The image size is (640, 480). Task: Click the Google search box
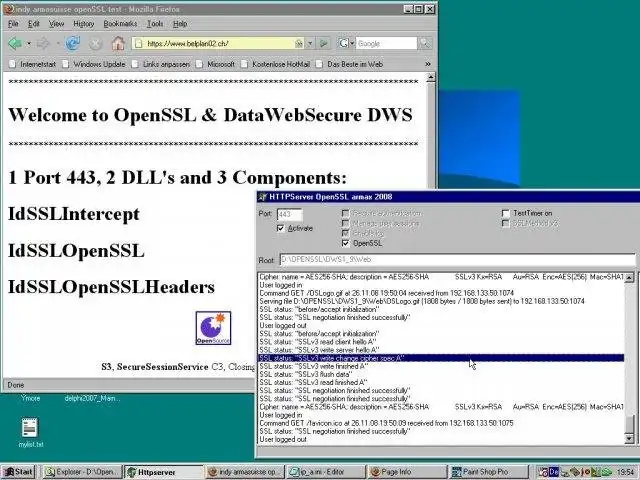387,43
